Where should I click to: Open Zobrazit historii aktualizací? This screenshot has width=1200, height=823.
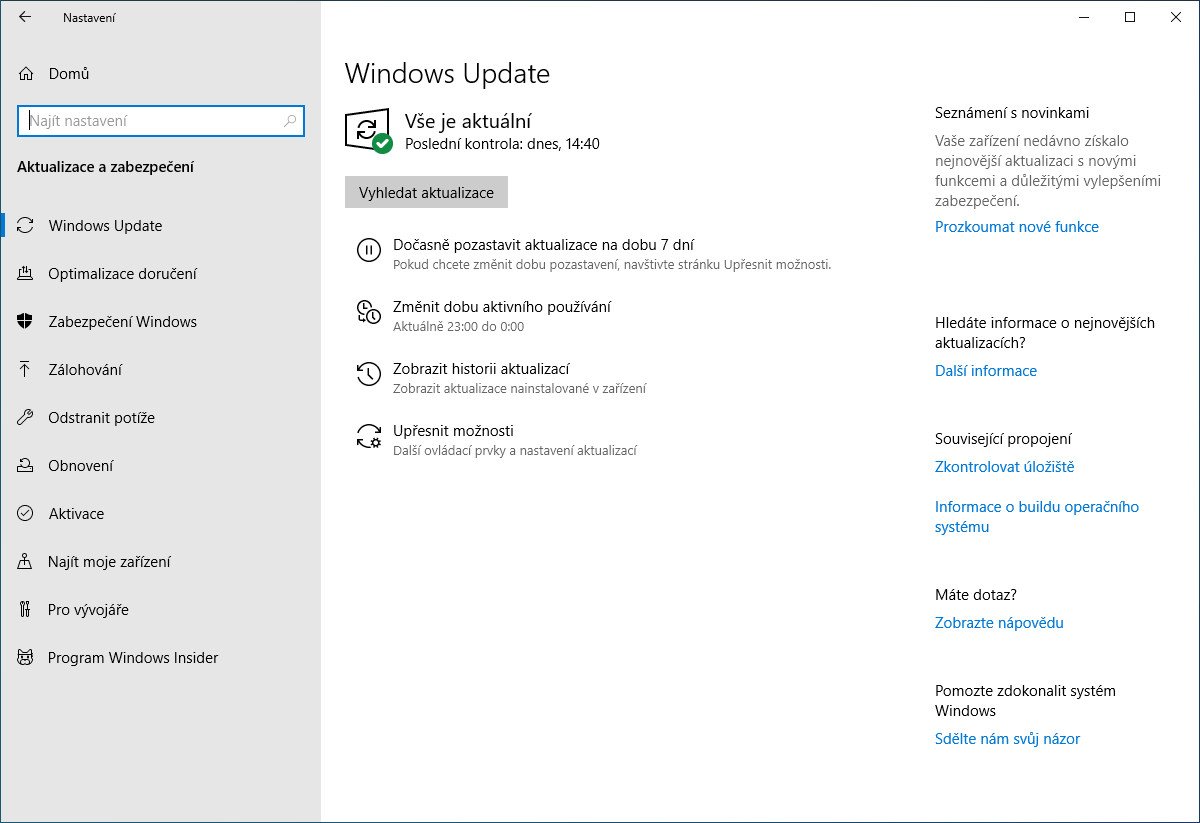481,368
